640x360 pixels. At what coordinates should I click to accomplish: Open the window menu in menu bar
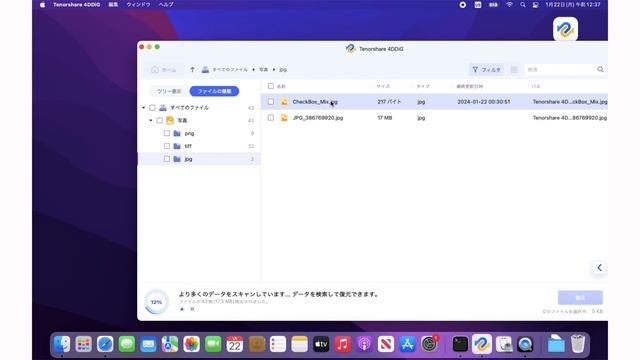[138, 4]
